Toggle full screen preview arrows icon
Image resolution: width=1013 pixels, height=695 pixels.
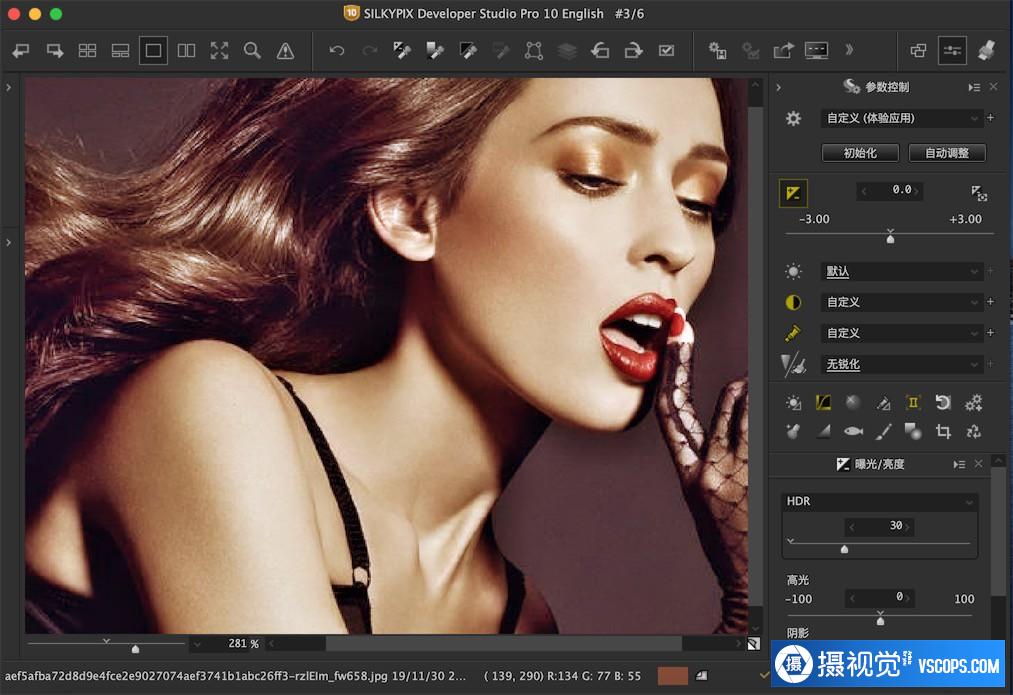tap(220, 50)
